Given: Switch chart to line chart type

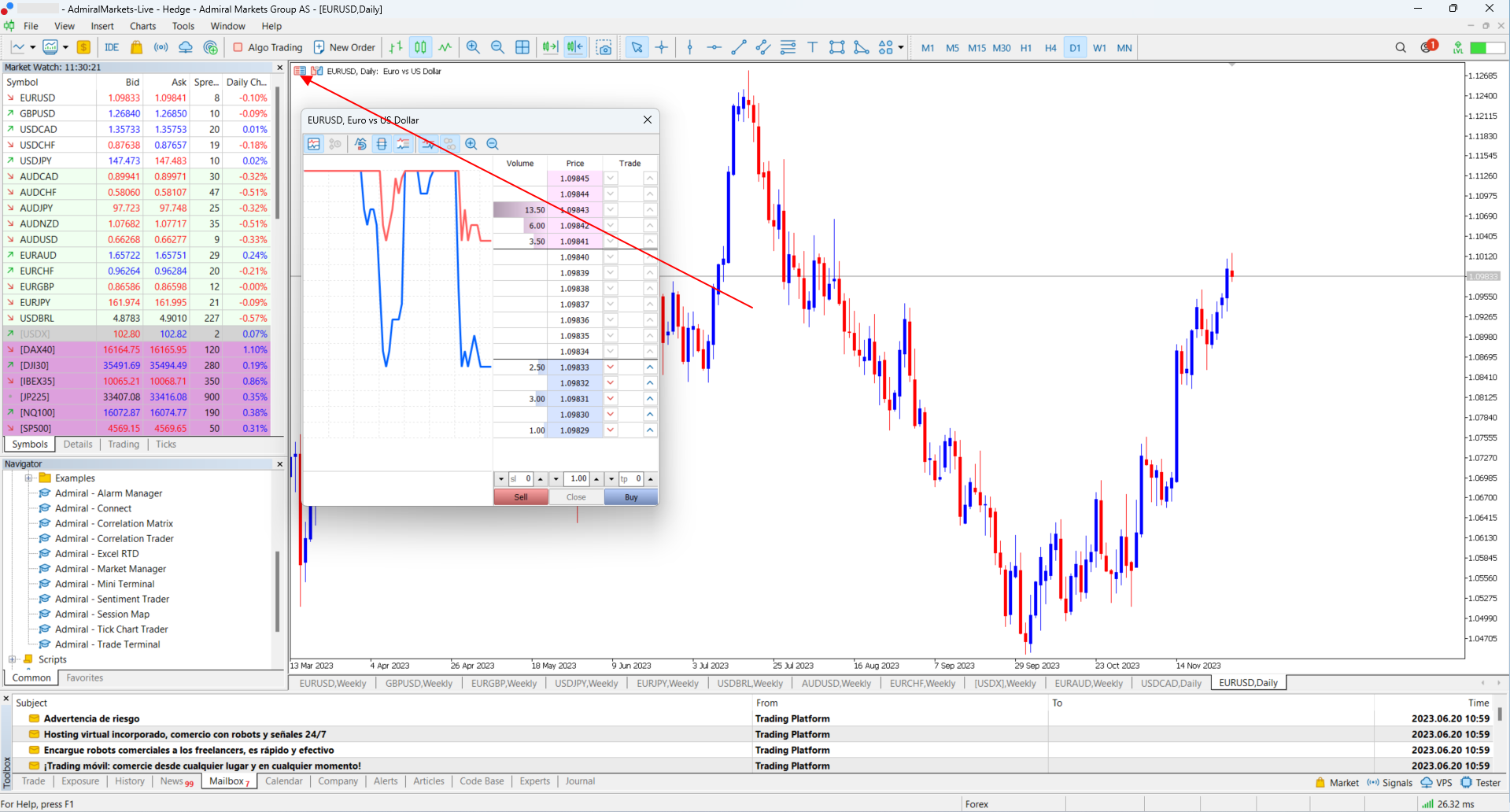Looking at the screenshot, I should pyautogui.click(x=445, y=47).
